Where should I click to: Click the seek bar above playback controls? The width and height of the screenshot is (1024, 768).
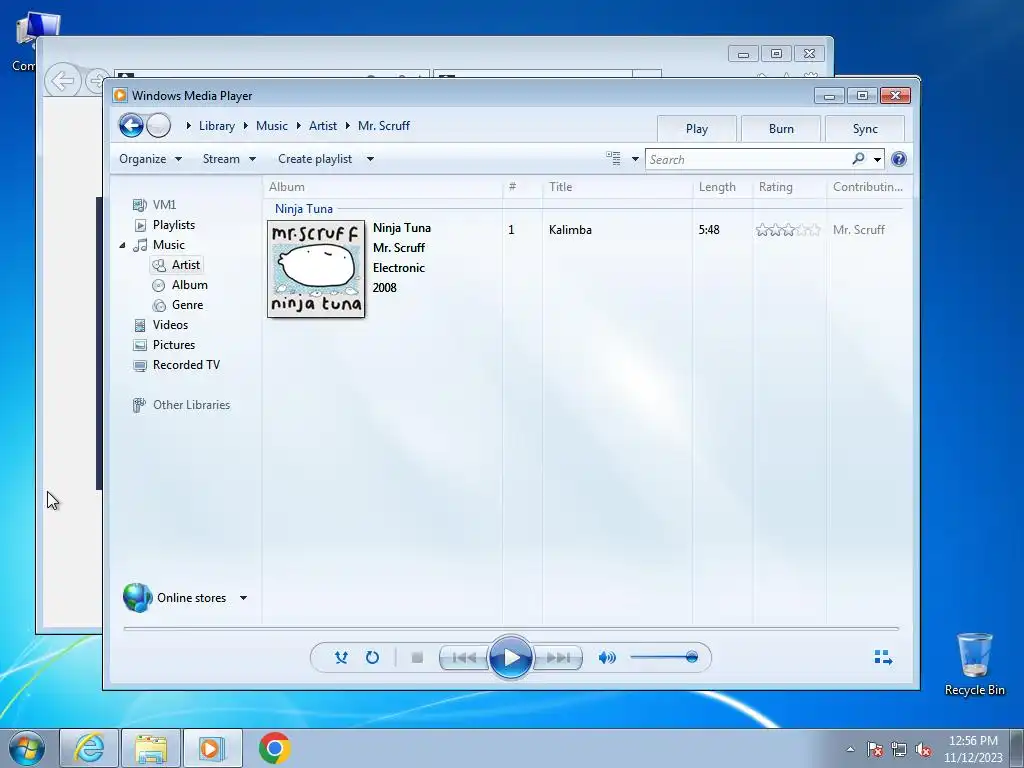(x=511, y=628)
